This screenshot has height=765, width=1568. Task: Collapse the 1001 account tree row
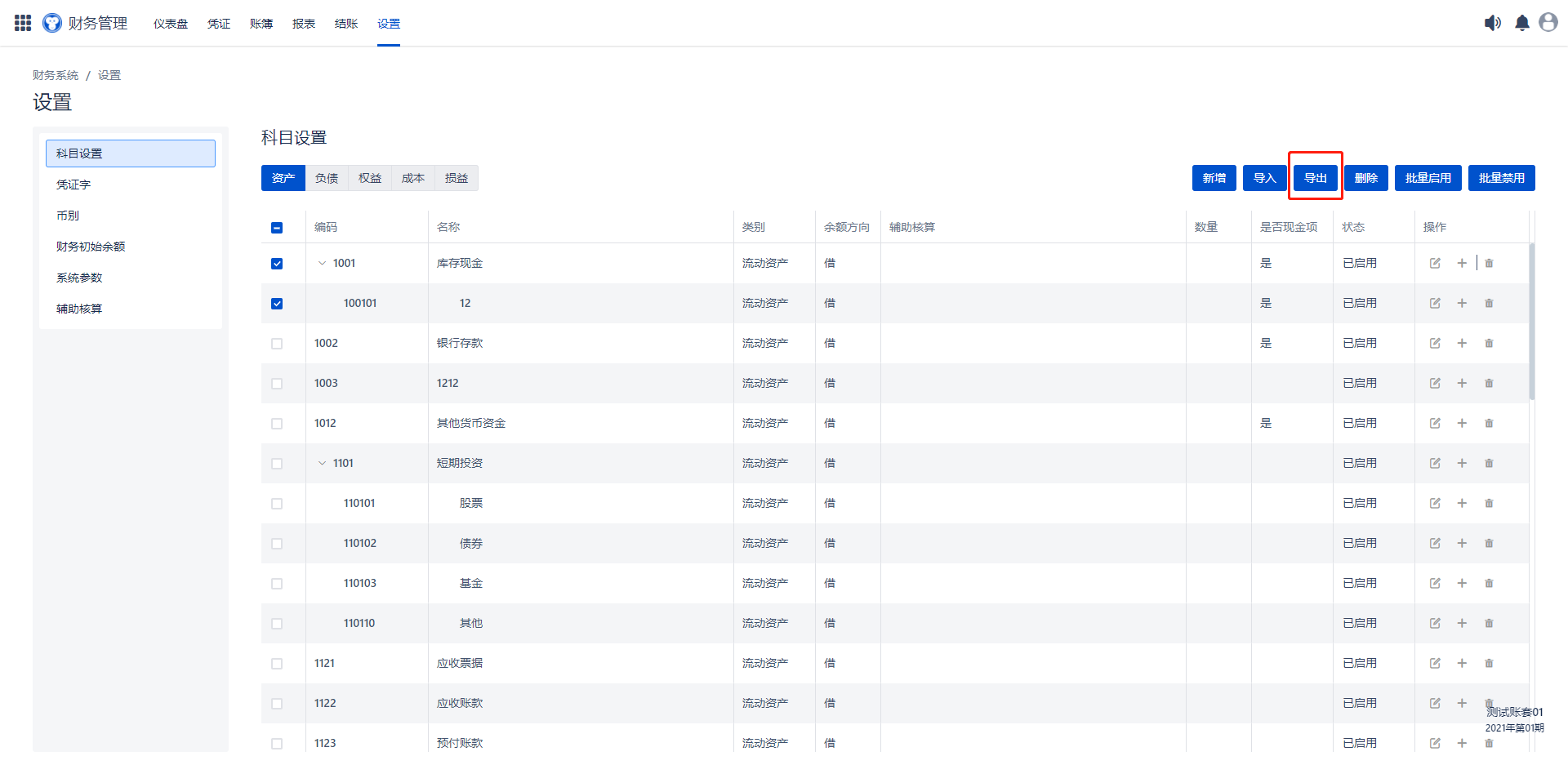322,263
